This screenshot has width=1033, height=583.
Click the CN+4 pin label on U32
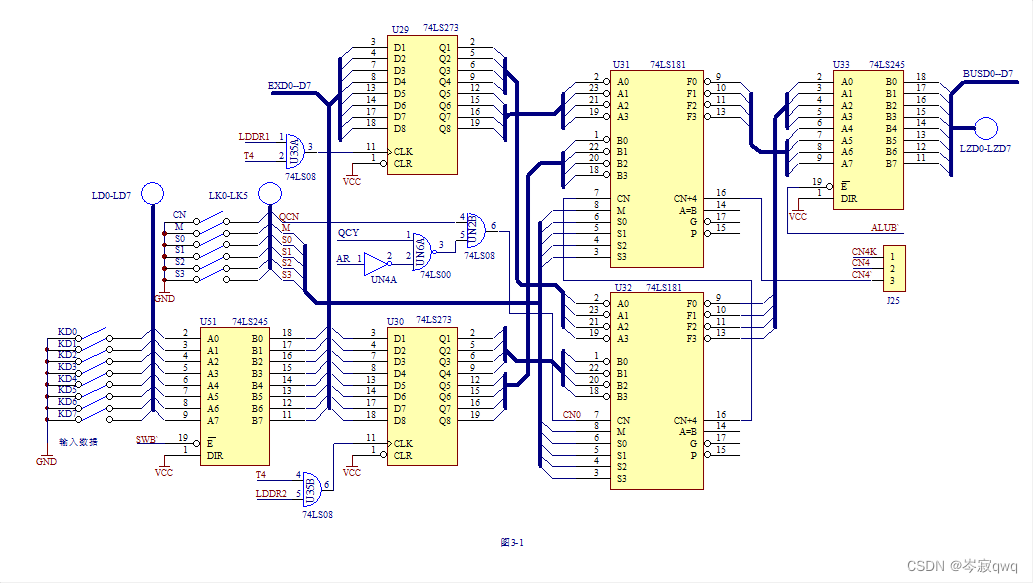tap(685, 420)
